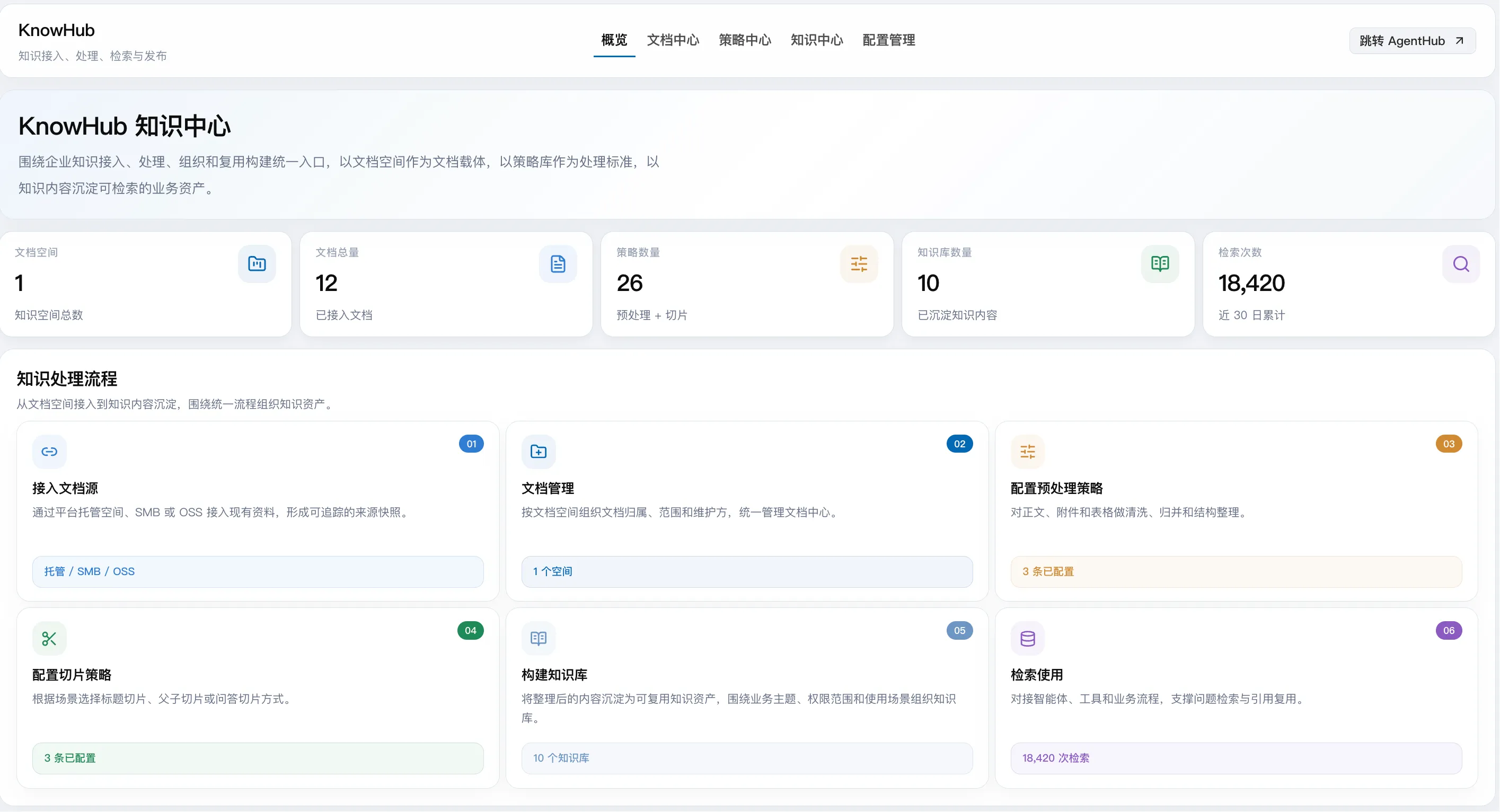Open the 文档管理 card title
The height and width of the screenshot is (812, 1500).
point(548,488)
